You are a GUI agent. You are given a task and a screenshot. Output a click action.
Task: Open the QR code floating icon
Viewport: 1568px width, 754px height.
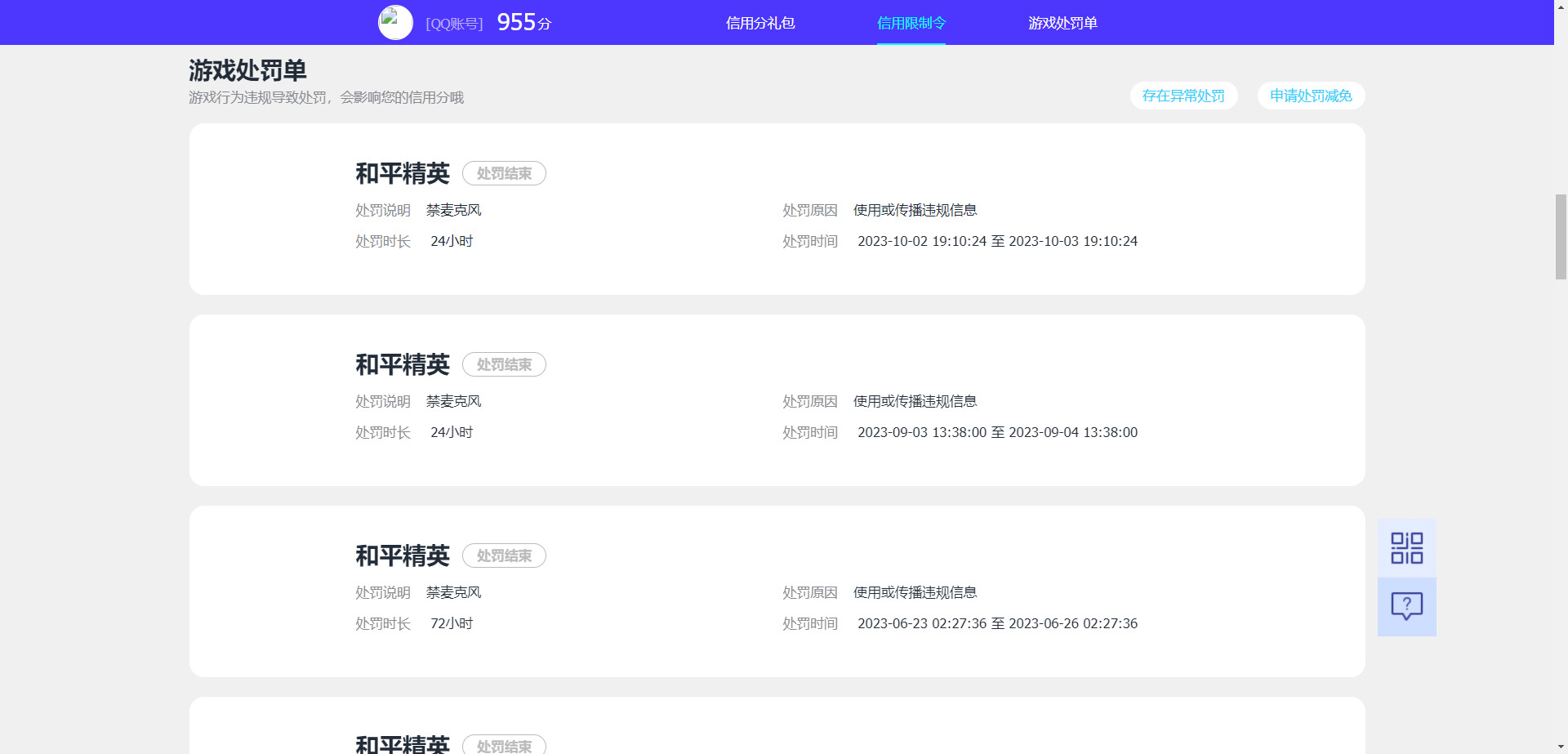[x=1406, y=548]
